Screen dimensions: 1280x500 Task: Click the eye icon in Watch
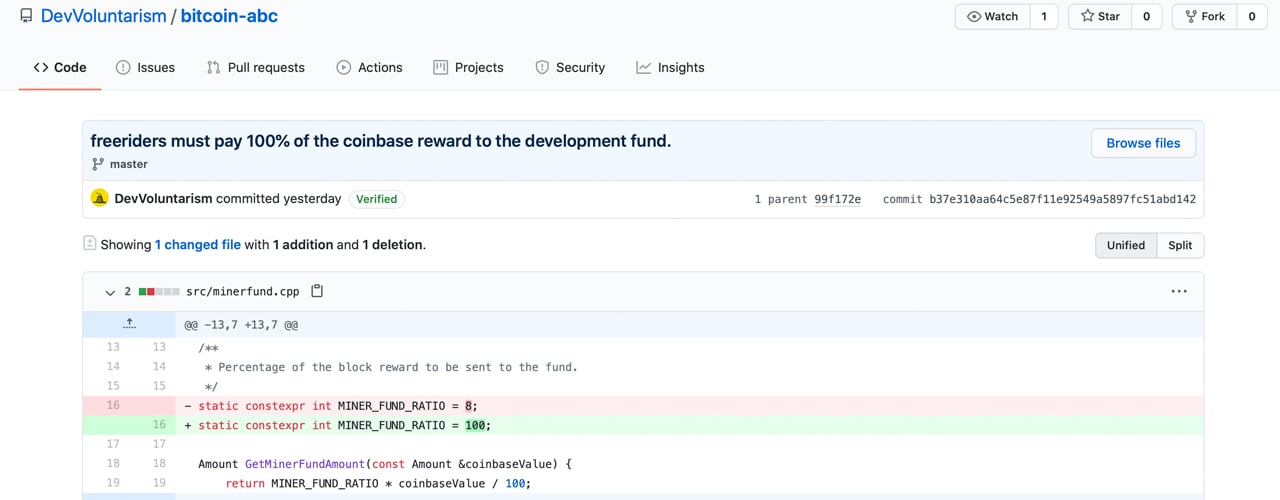[x=974, y=16]
